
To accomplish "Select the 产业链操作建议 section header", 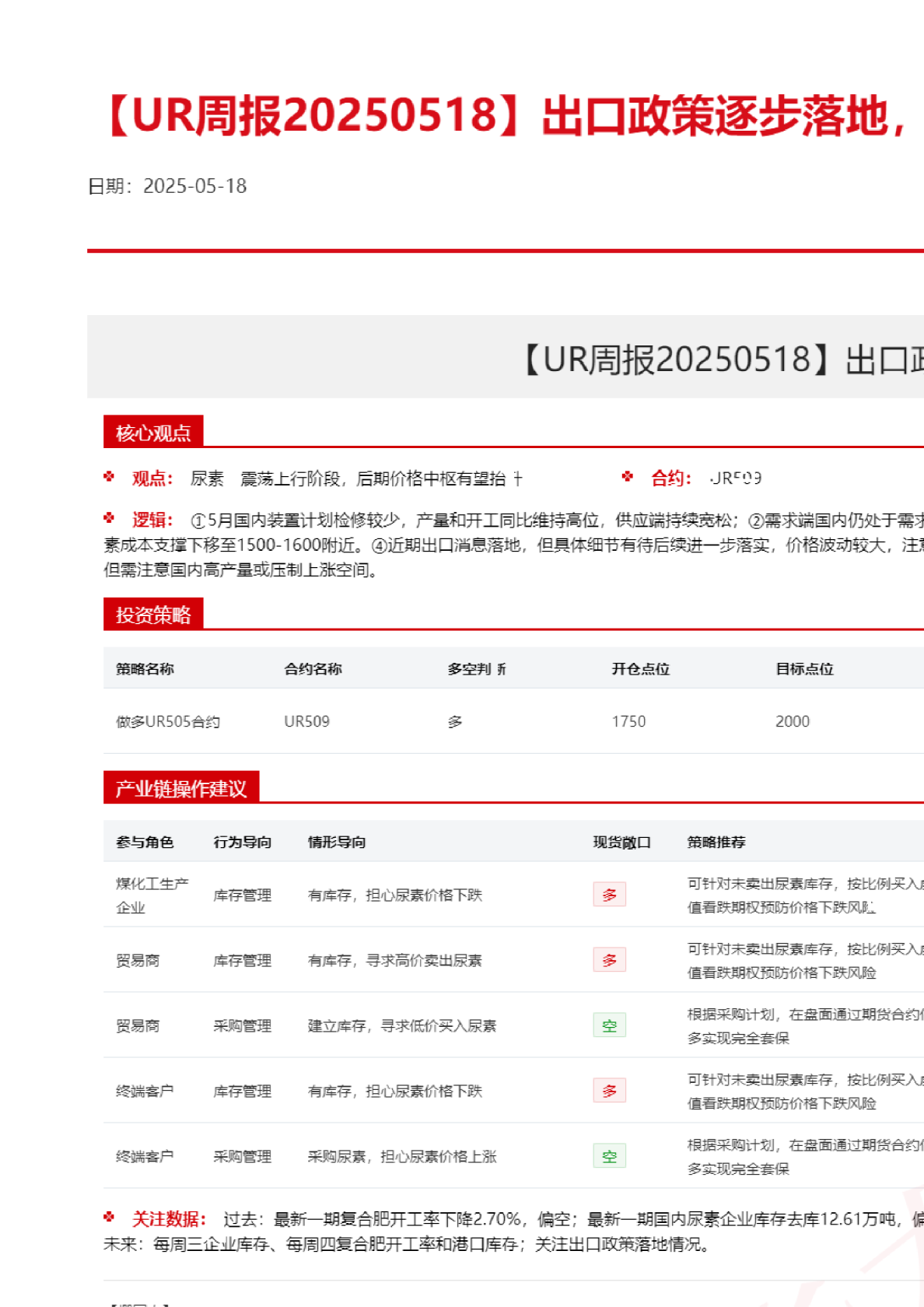I will (x=180, y=788).
